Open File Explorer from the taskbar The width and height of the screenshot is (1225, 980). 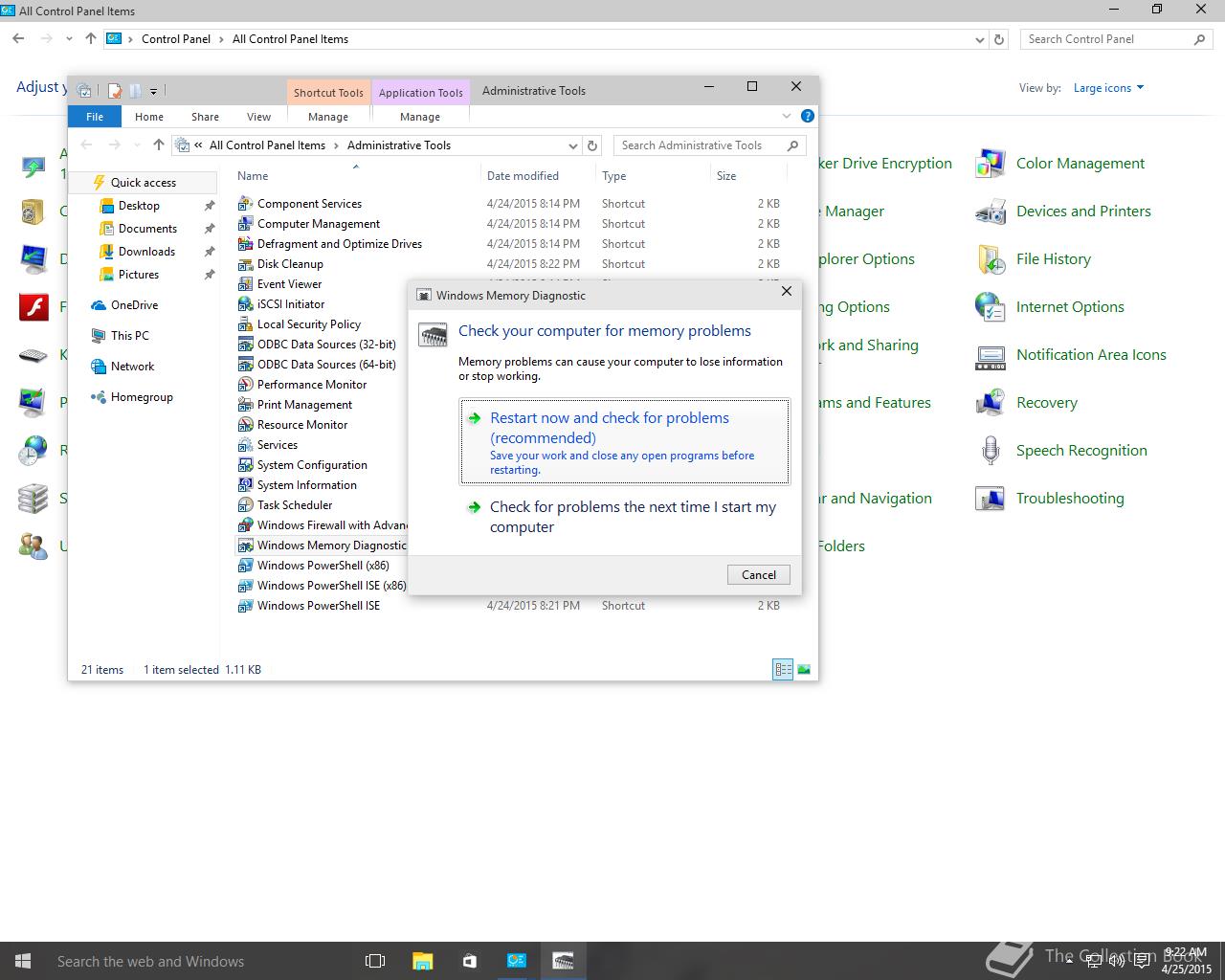point(422,961)
